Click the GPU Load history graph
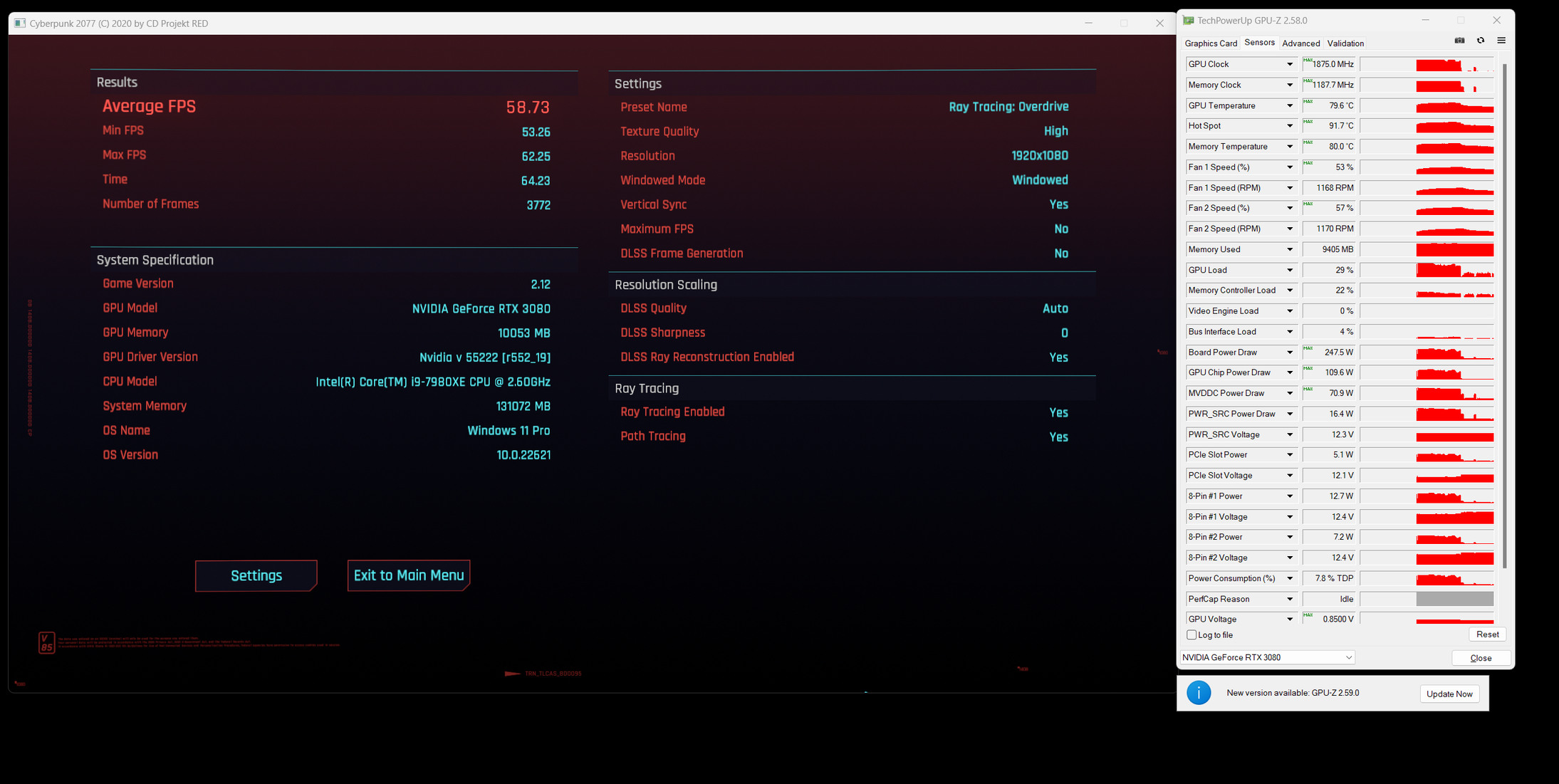The image size is (1559, 784). pyautogui.click(x=1427, y=270)
